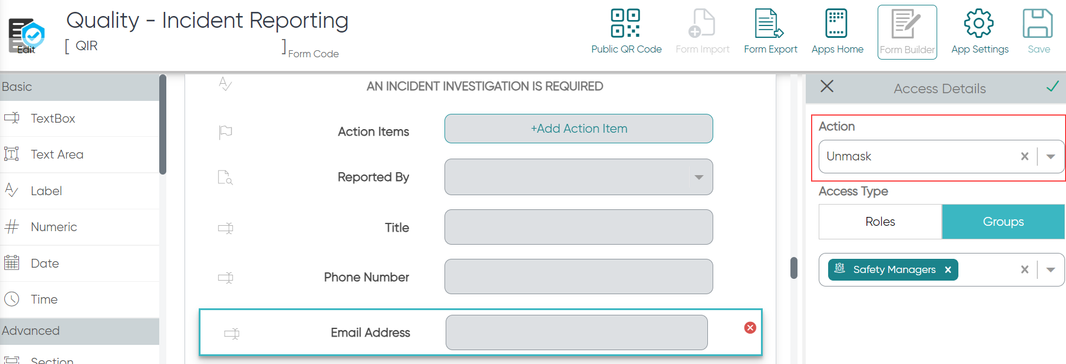The image size is (1066, 364).
Task: Click the Phone Number input field
Action: coord(579,277)
